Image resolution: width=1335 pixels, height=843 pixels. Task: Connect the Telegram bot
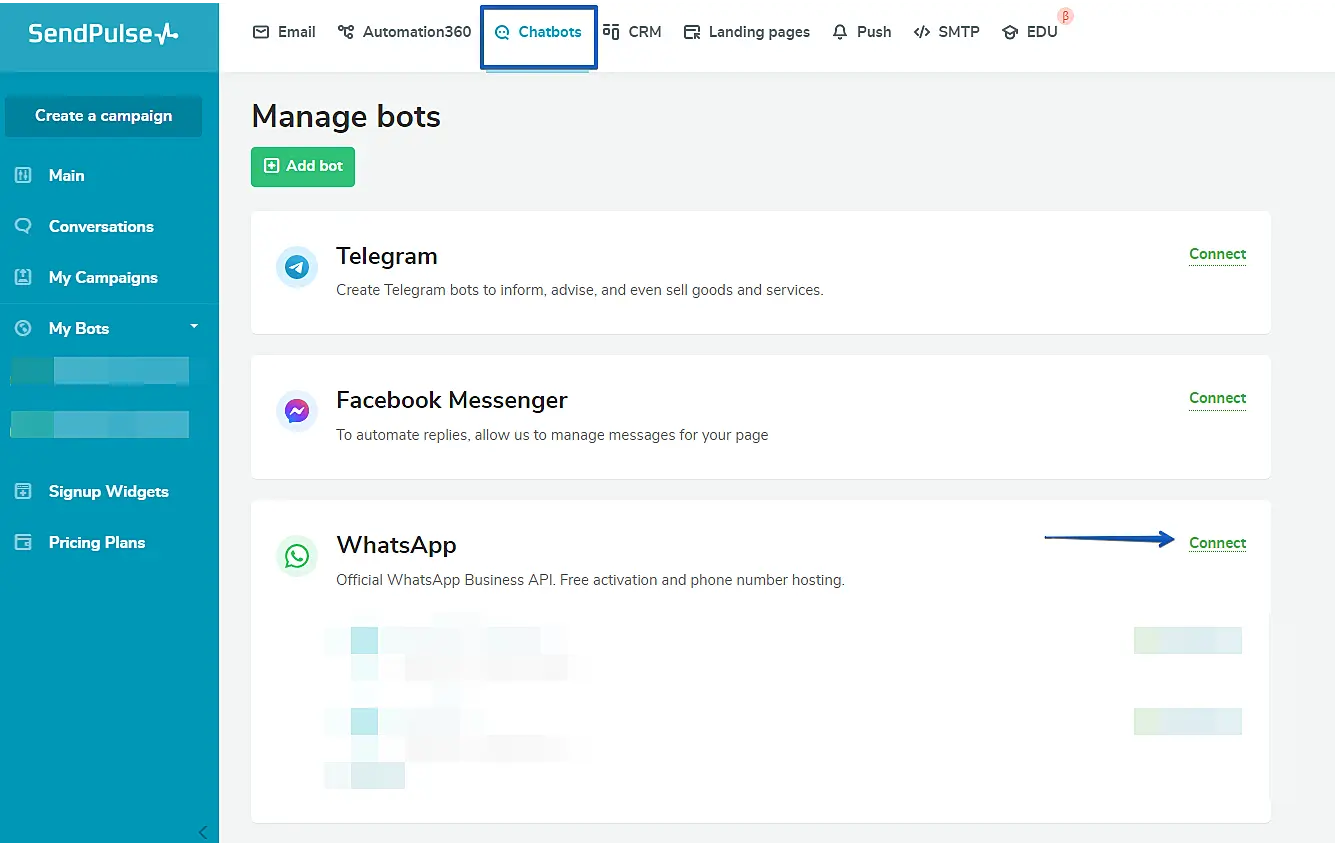pos(1217,254)
